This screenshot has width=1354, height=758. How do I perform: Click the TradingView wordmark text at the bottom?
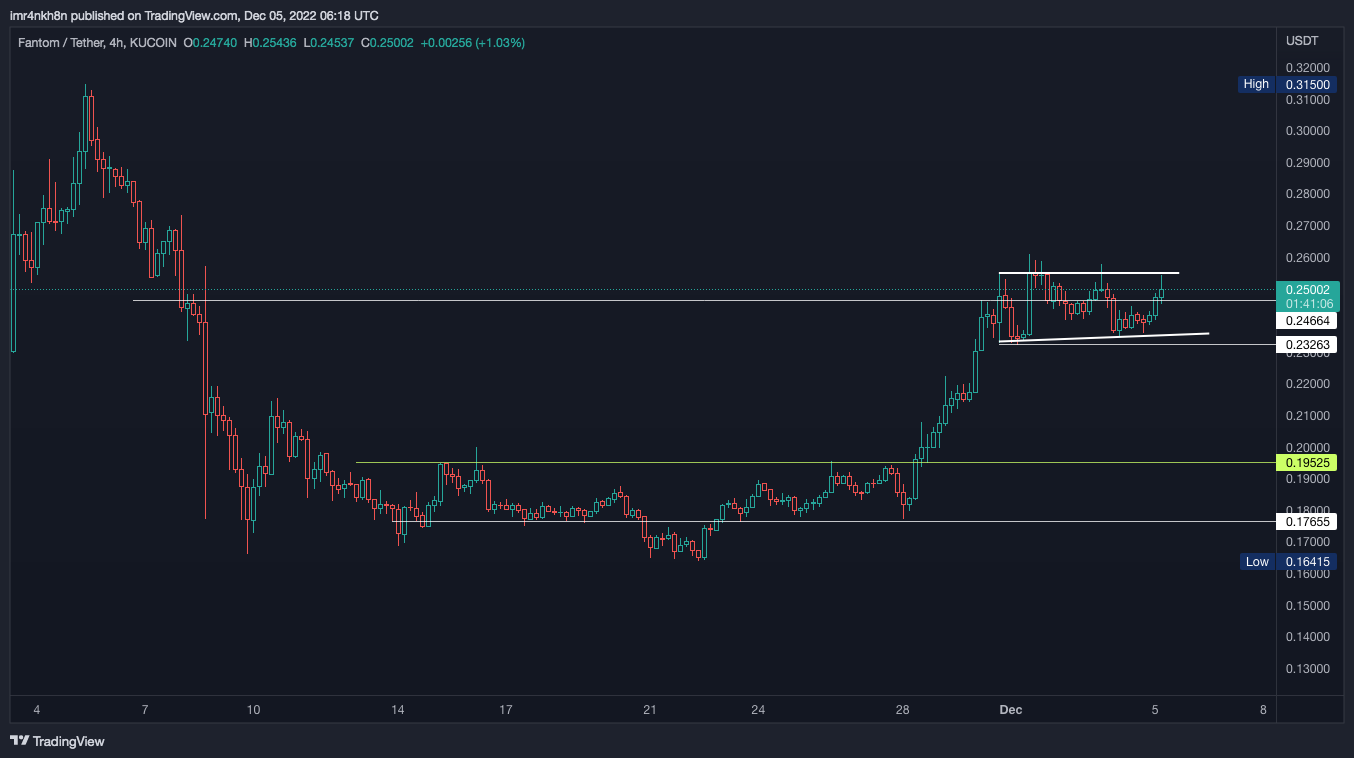68,741
